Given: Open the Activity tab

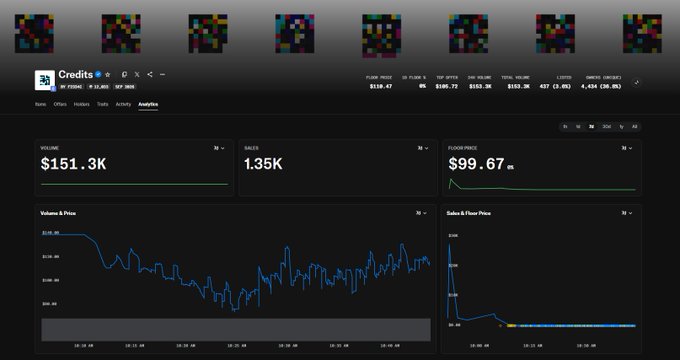Looking at the screenshot, I should [x=123, y=104].
